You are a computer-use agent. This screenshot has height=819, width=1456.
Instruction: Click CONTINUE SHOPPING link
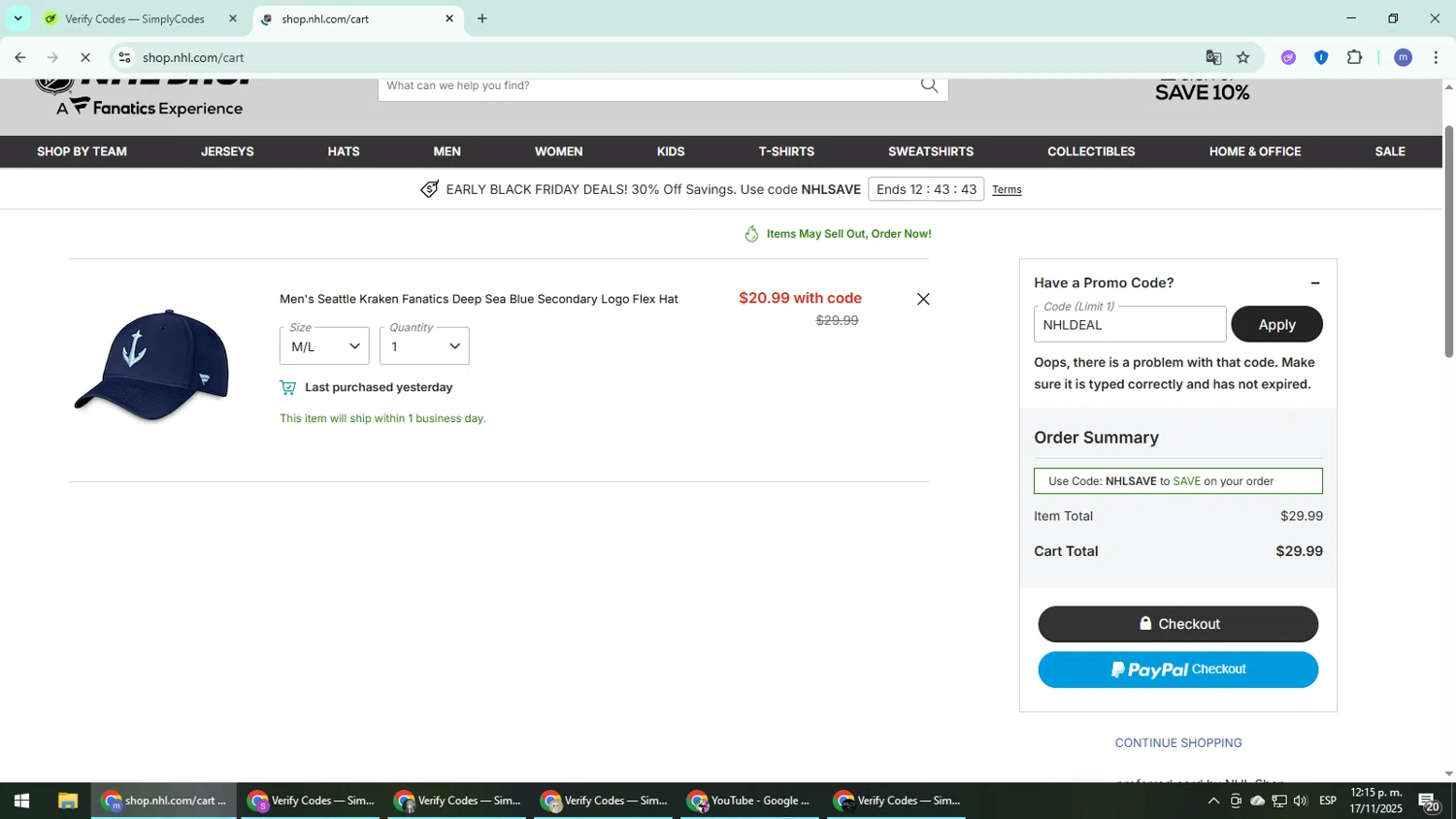pyautogui.click(x=1178, y=743)
